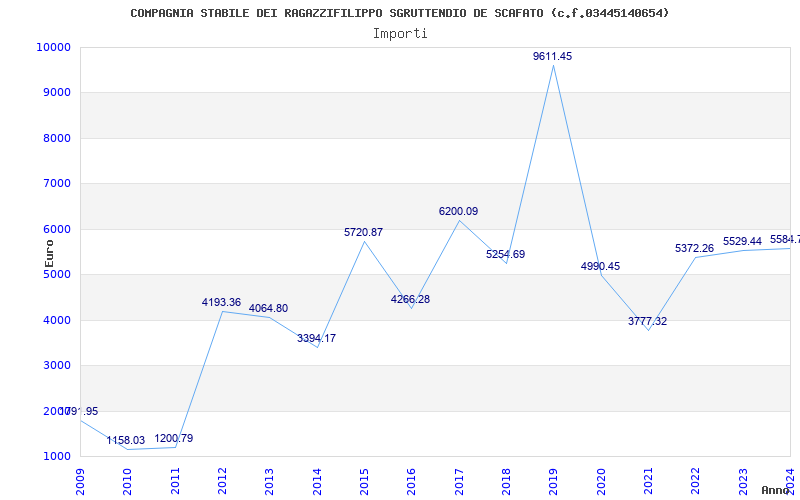Click the 2011 x-axis year label

tap(175, 482)
